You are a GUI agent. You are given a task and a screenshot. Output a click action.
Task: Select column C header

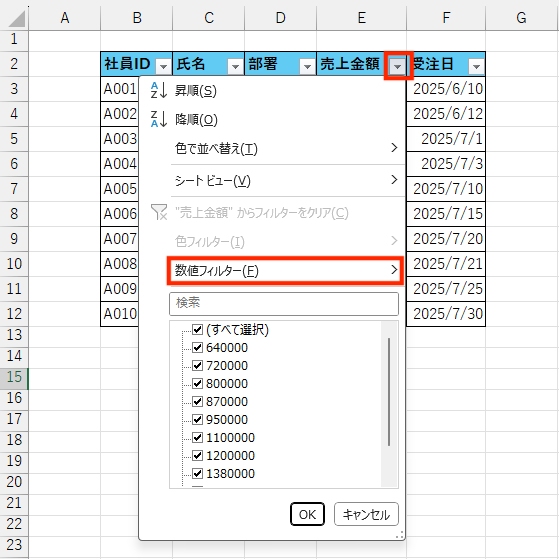tap(209, 18)
